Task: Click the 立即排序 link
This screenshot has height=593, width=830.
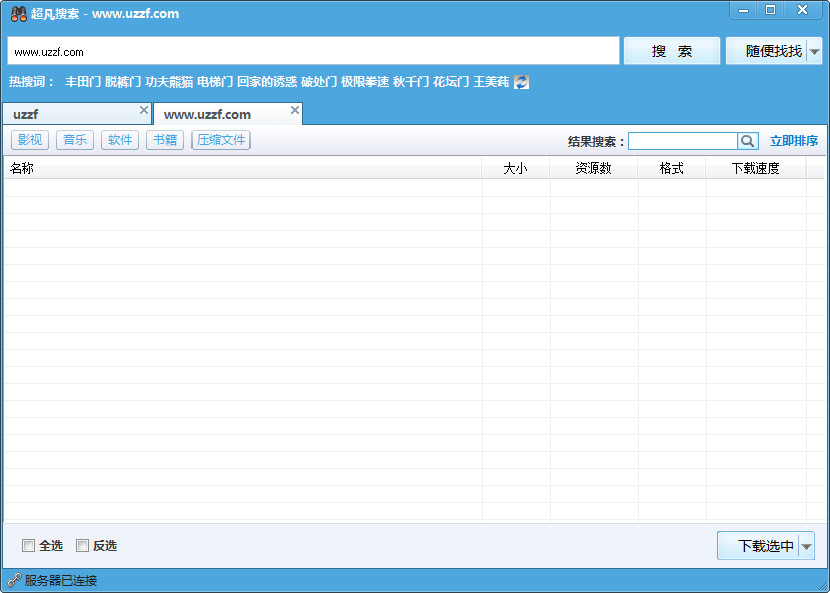Action: [x=794, y=141]
